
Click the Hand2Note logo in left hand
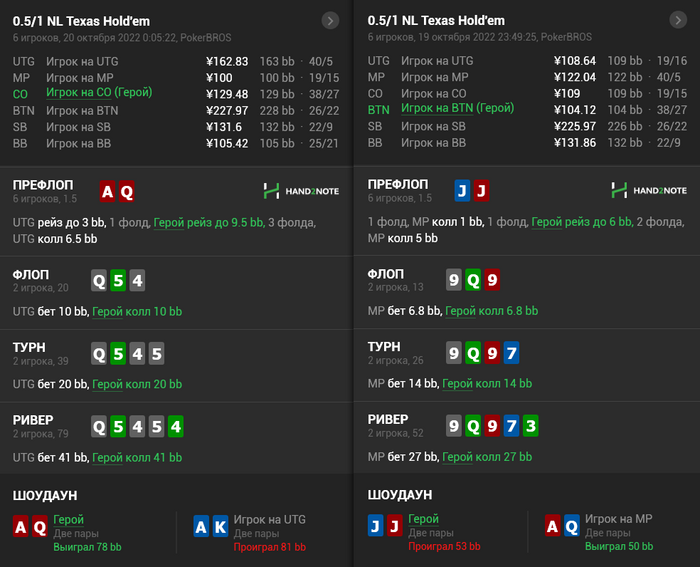pos(301,191)
